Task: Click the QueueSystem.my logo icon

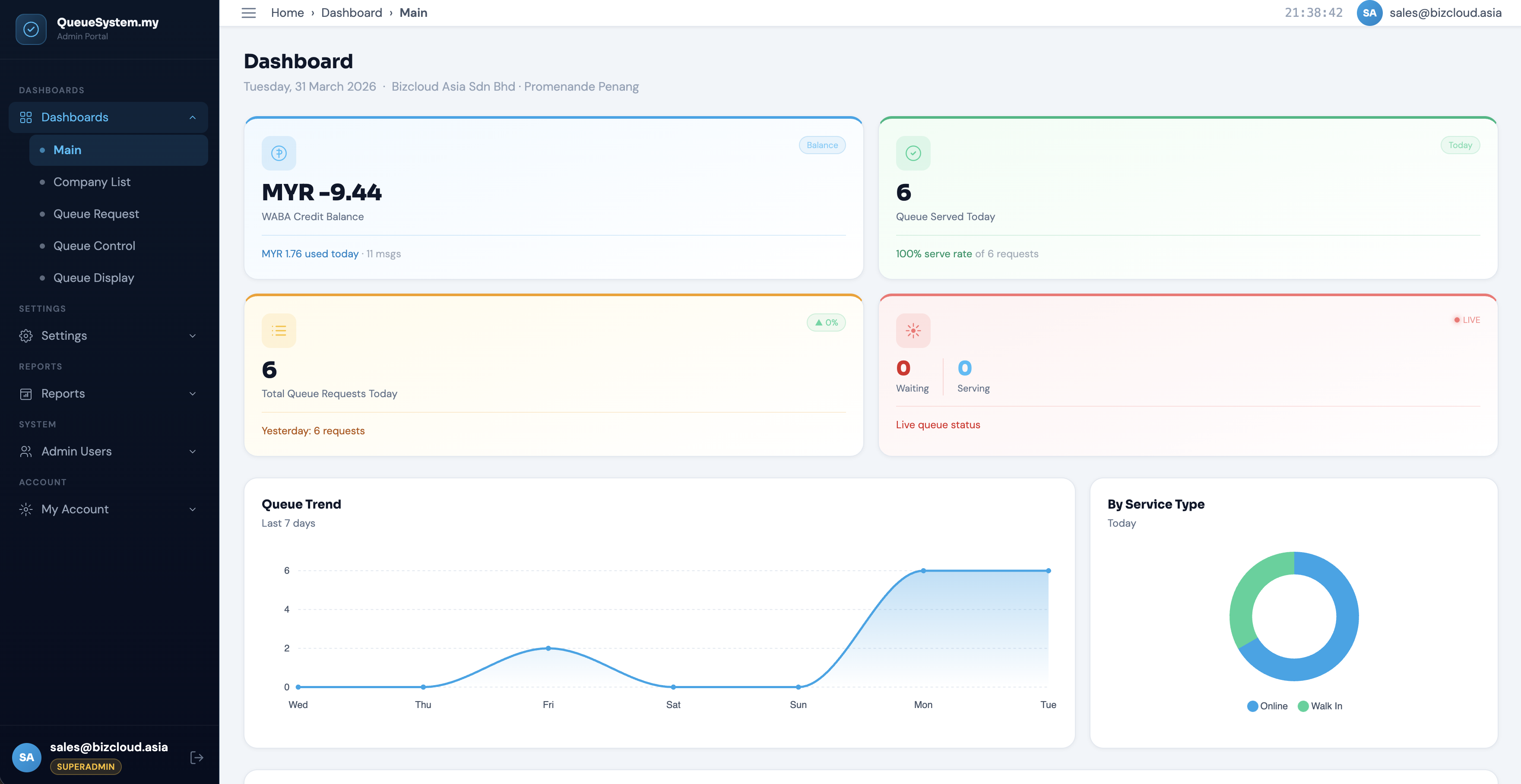Action: point(31,29)
